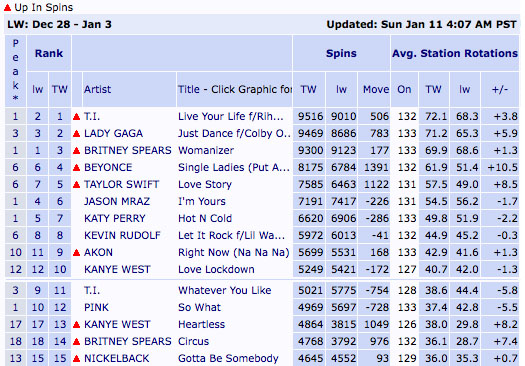
Task: Click the Move column header
Action: click(376, 89)
